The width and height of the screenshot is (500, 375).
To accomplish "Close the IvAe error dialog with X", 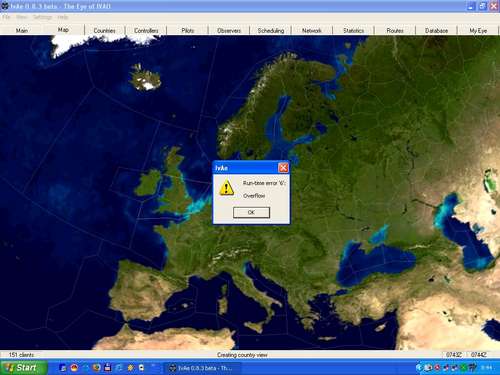I will [x=283, y=168].
